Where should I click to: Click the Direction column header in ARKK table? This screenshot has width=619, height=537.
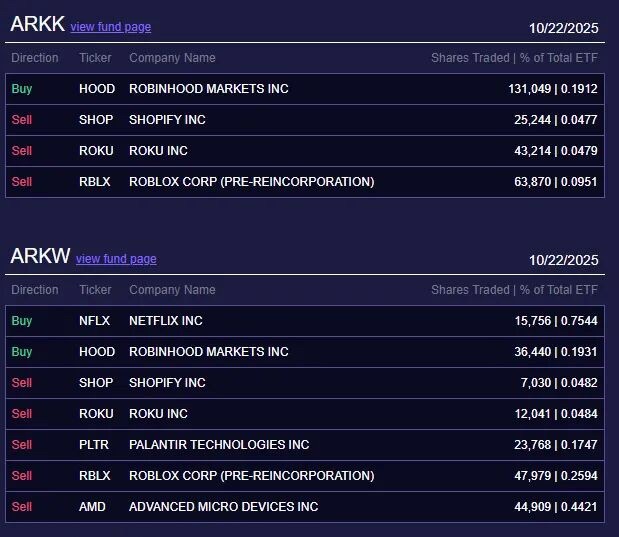35,58
